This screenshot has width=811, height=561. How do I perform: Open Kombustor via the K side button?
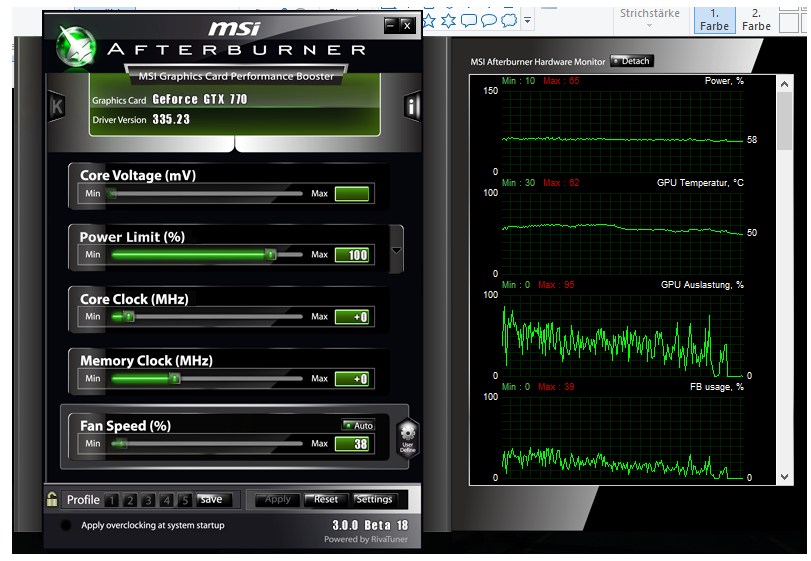(x=56, y=107)
